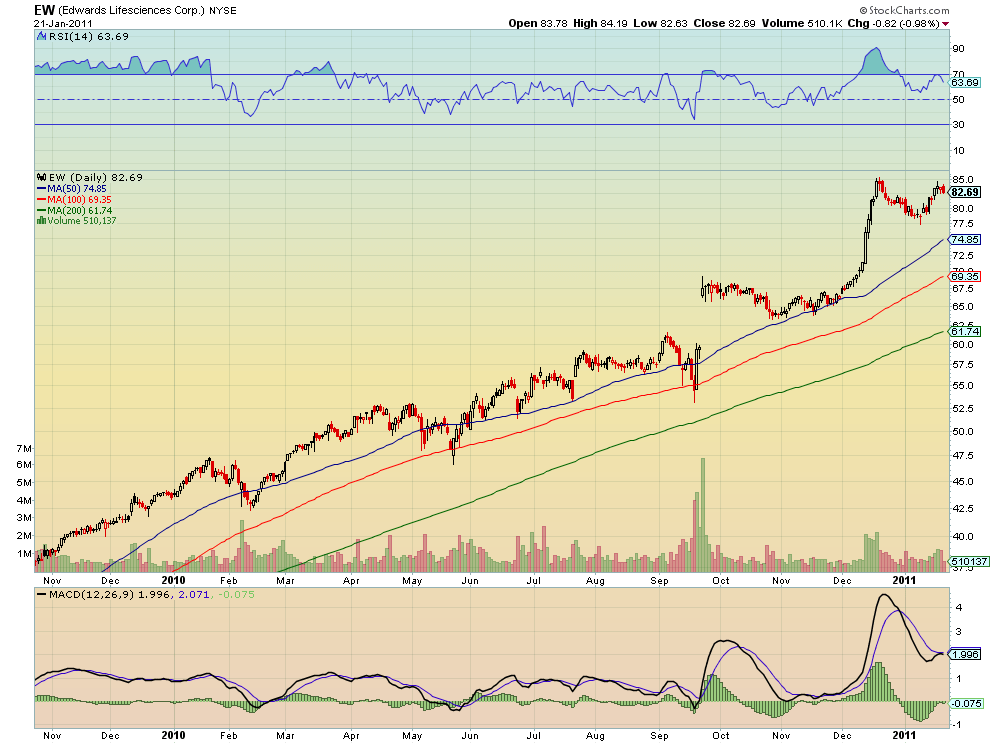Click the StockCharts.com copyright label
The width and height of the screenshot is (990, 744).
904,10
